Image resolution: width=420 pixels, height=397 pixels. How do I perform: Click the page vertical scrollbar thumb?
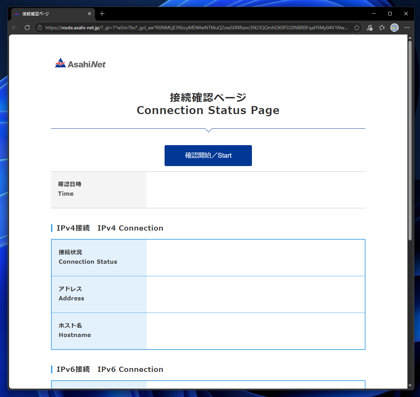coord(410,140)
